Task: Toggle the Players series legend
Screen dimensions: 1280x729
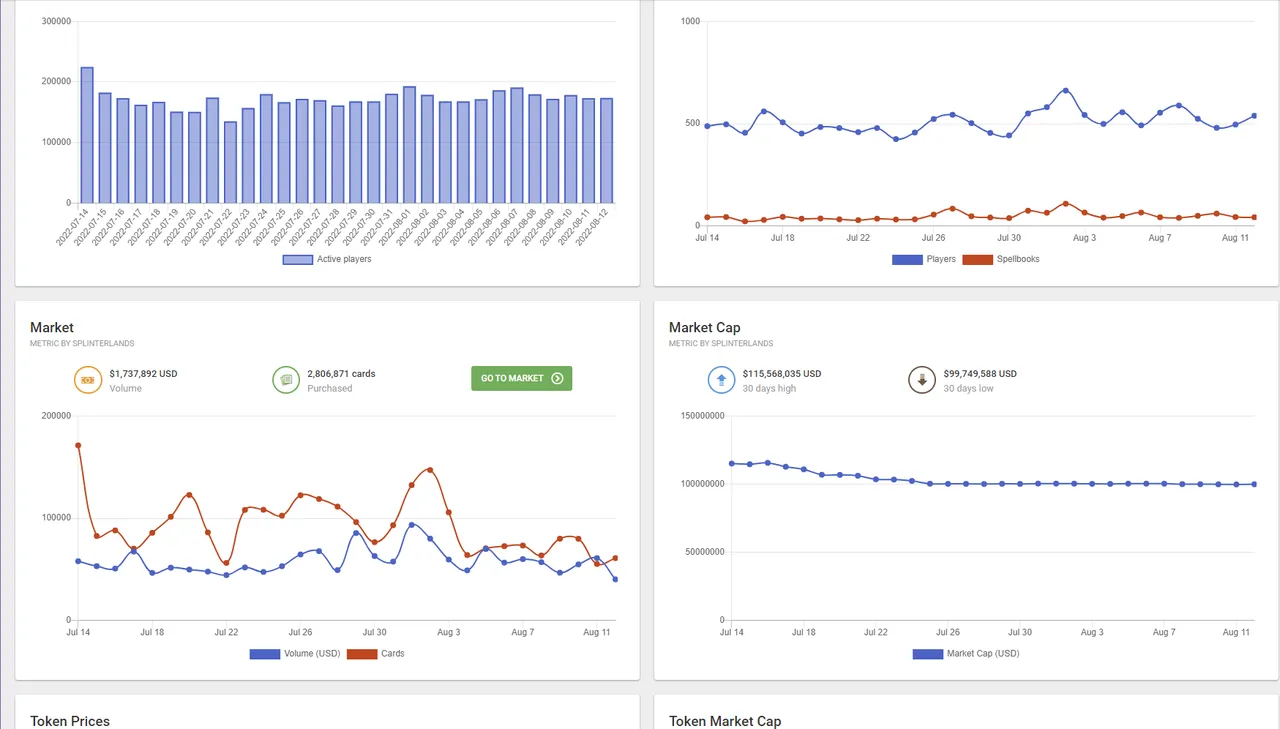Action: 925,259
